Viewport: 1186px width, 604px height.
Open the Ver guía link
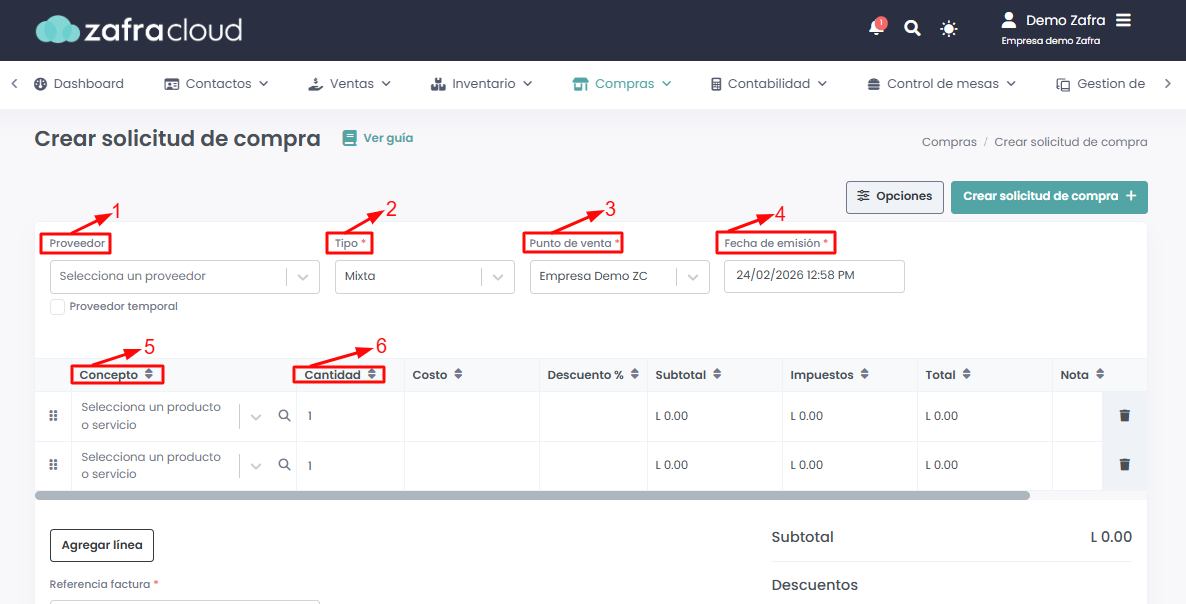pyautogui.click(x=378, y=138)
